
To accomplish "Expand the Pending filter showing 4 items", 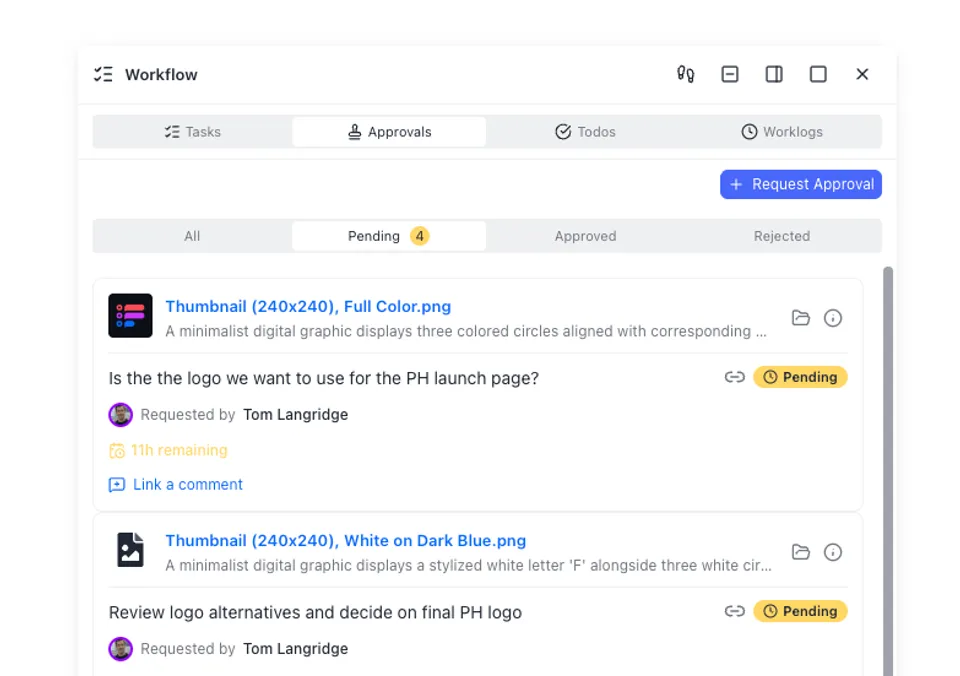I will coord(389,236).
